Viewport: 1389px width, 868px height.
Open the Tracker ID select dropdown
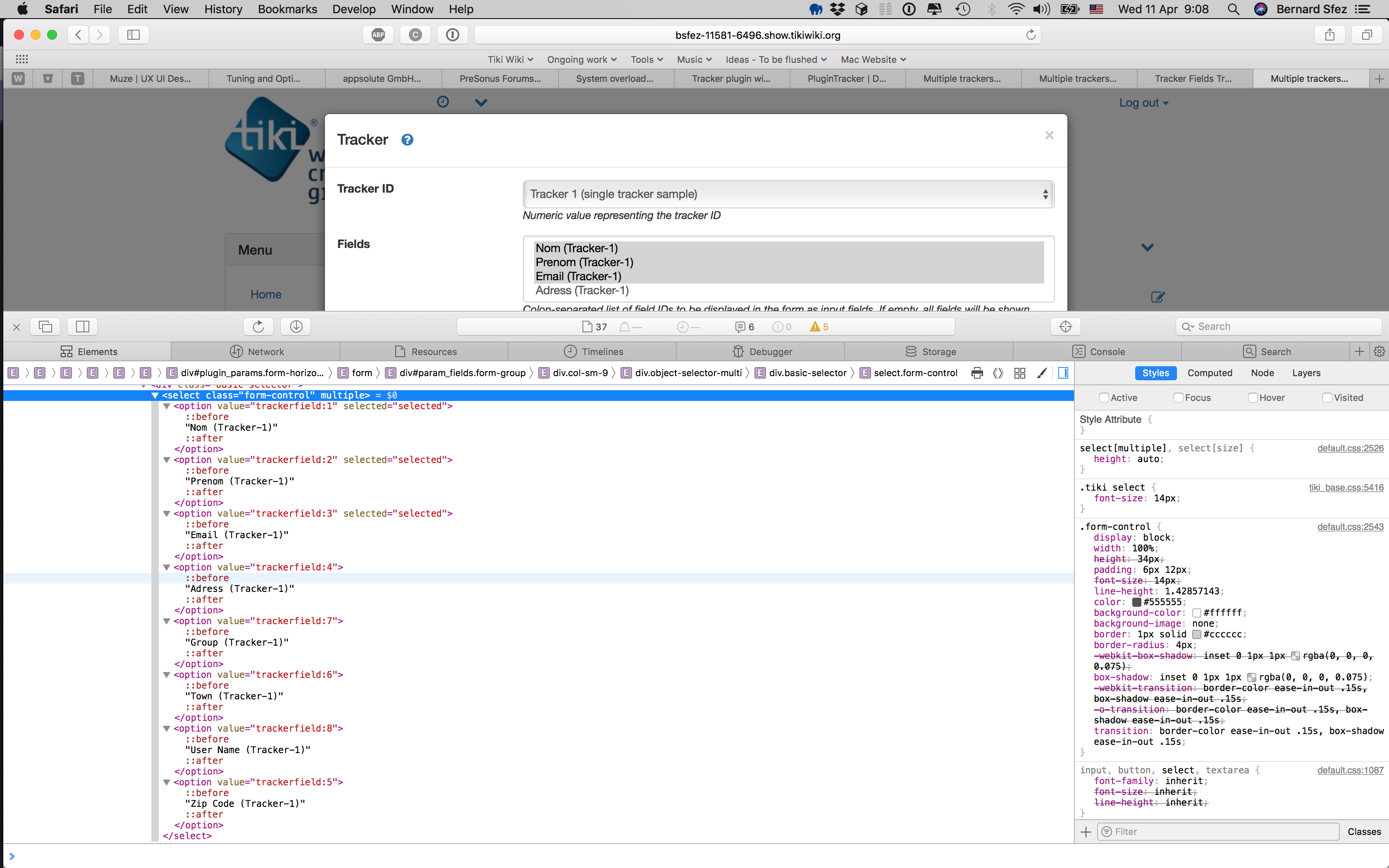click(788, 194)
